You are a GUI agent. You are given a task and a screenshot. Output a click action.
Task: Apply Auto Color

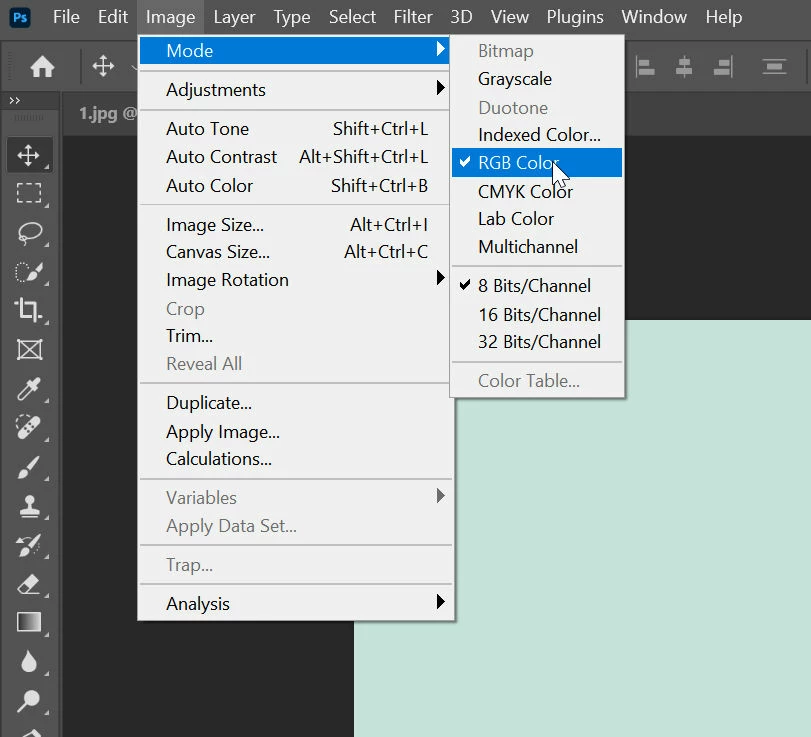[x=294, y=186]
